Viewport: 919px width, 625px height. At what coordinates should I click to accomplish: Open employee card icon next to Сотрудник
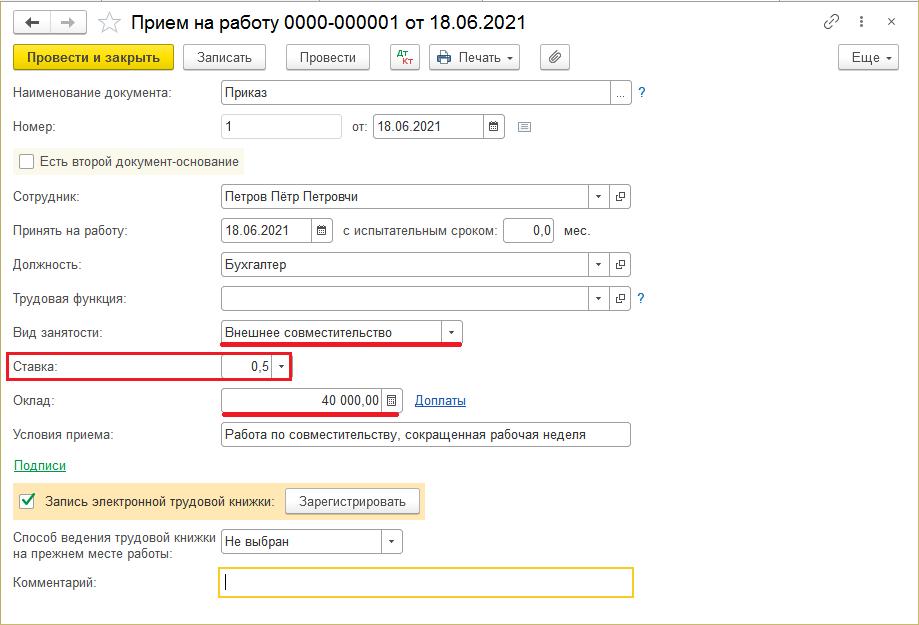(x=620, y=197)
